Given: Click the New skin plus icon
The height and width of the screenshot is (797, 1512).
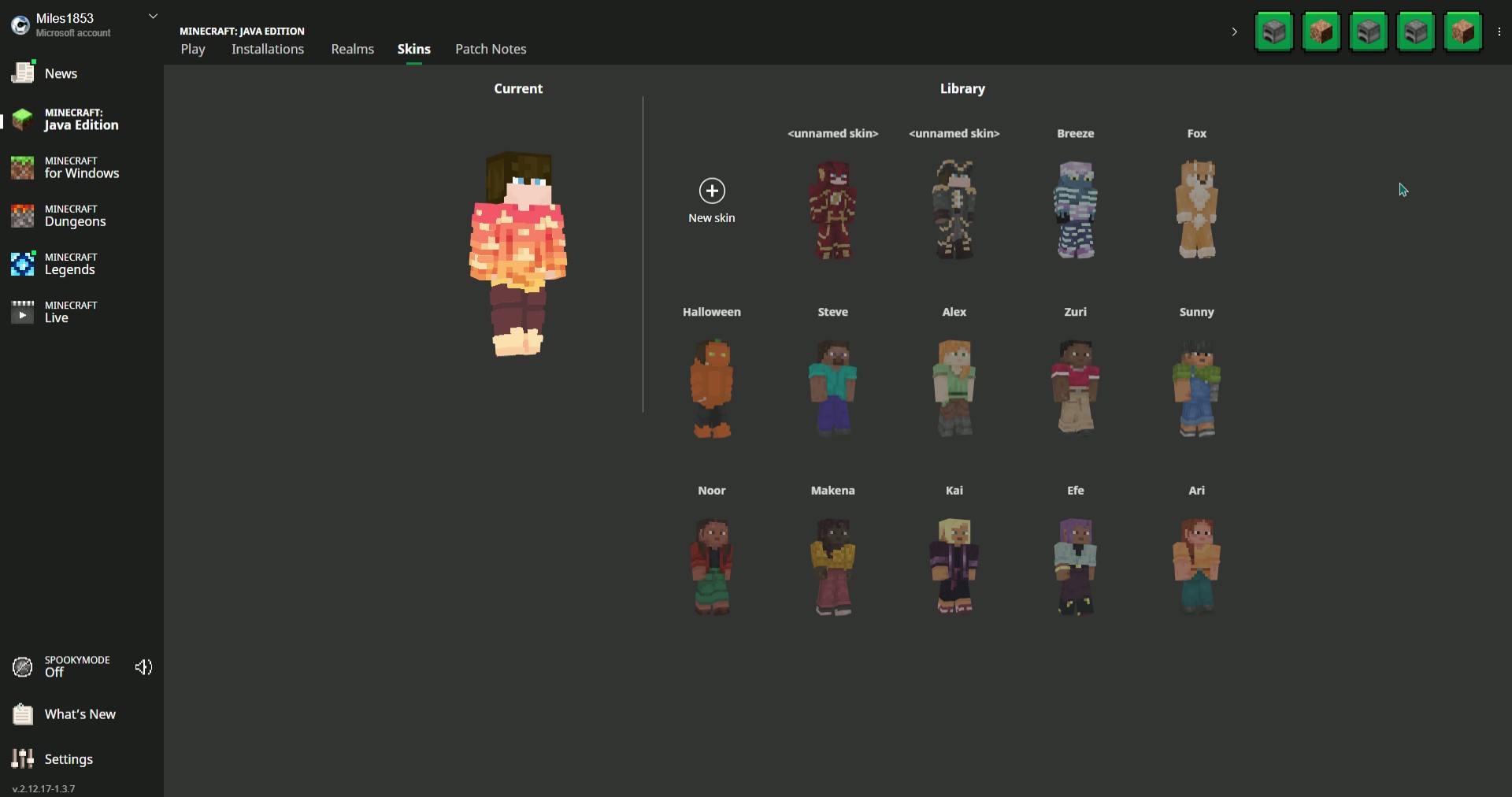Looking at the screenshot, I should pos(711,191).
